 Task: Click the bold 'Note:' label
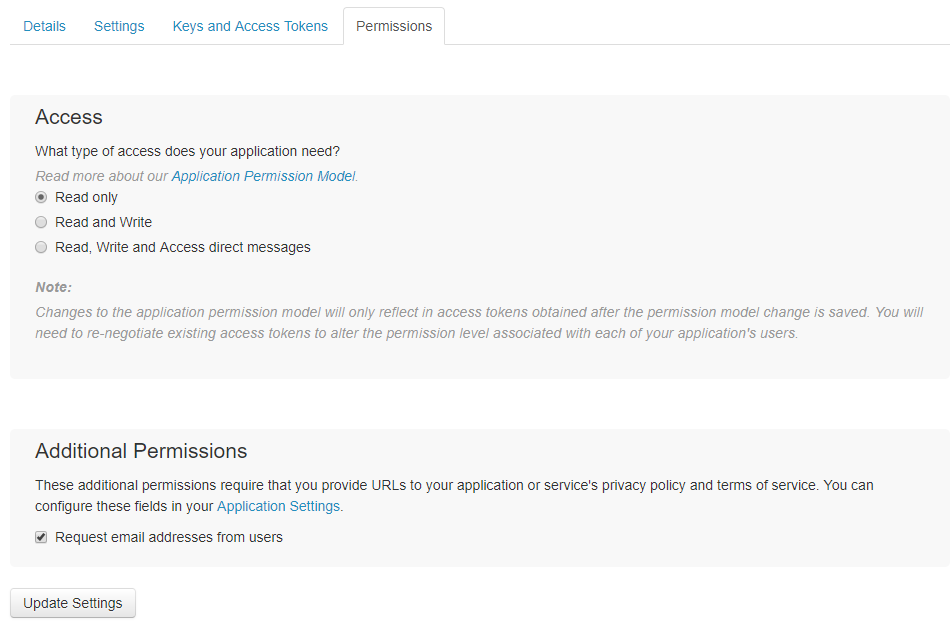pos(54,287)
